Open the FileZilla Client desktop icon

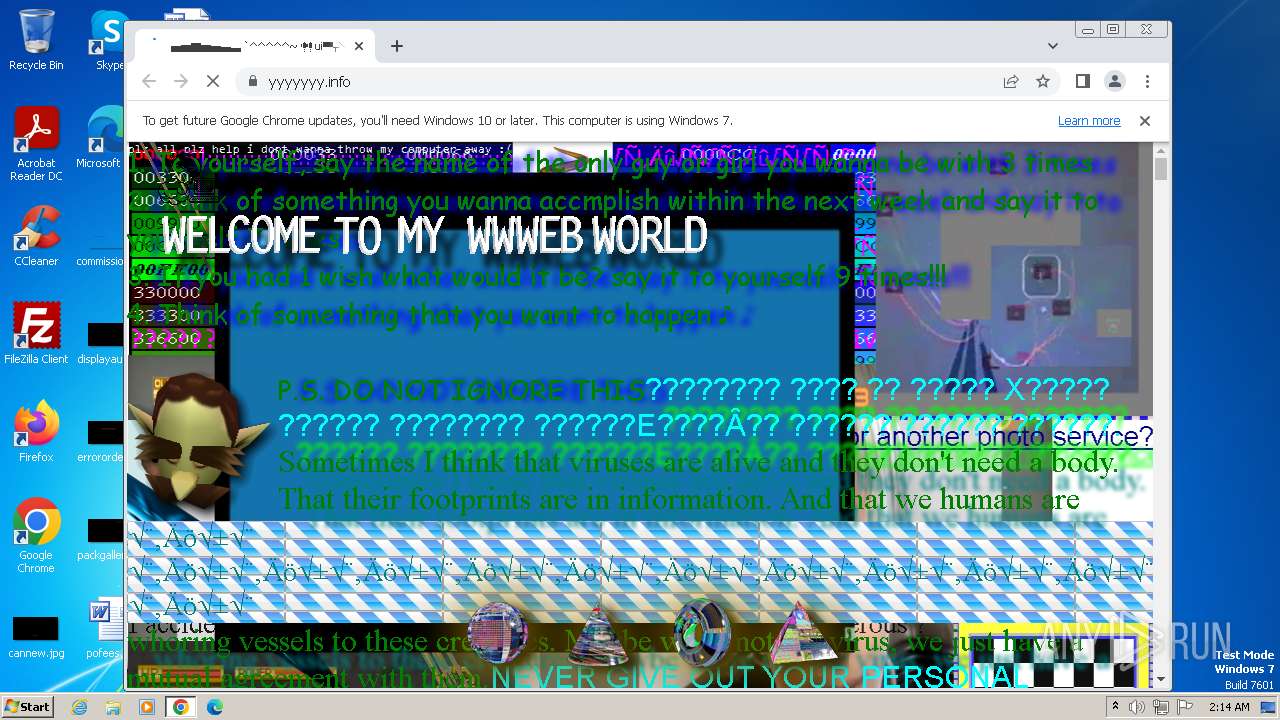pyautogui.click(x=36, y=334)
